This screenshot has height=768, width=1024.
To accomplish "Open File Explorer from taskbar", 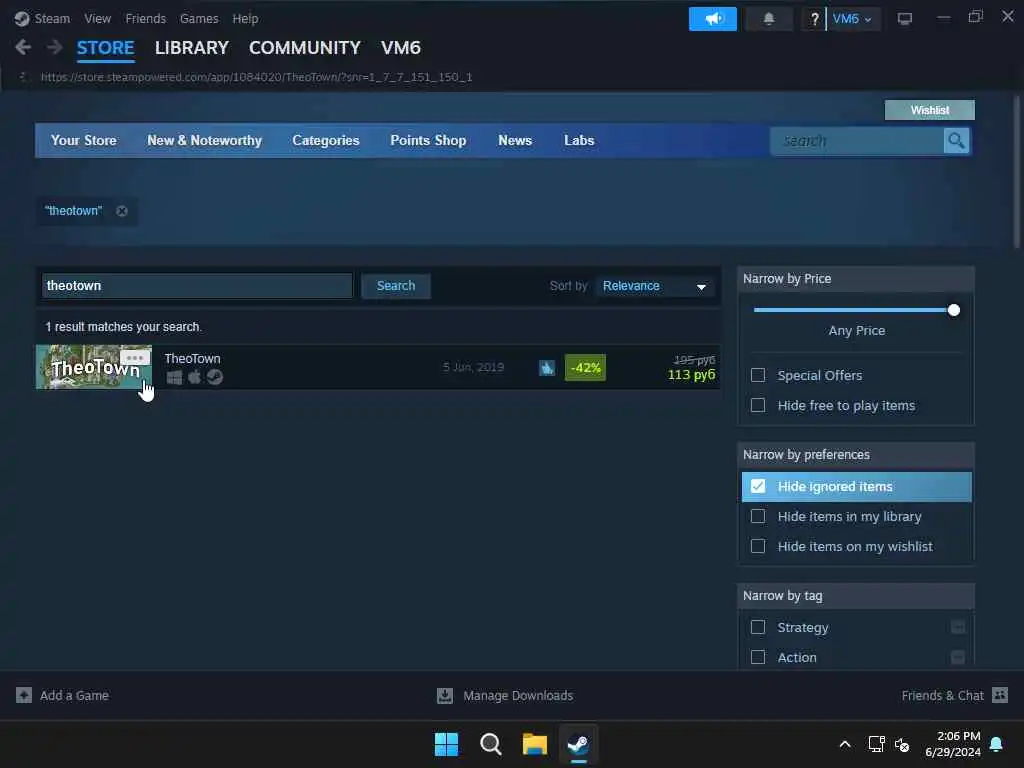I will (534, 744).
